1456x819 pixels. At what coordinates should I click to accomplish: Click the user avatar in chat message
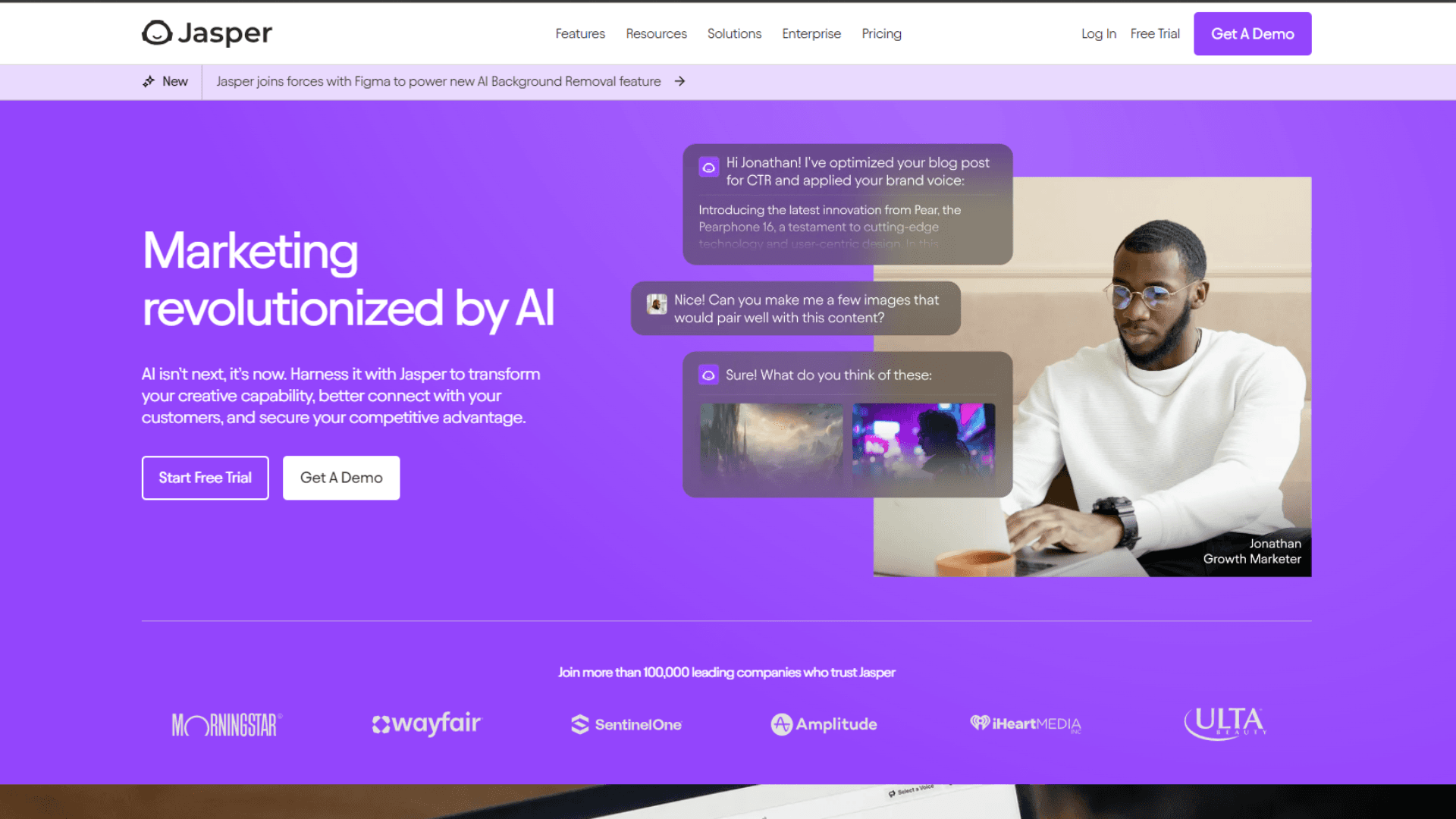[657, 304]
